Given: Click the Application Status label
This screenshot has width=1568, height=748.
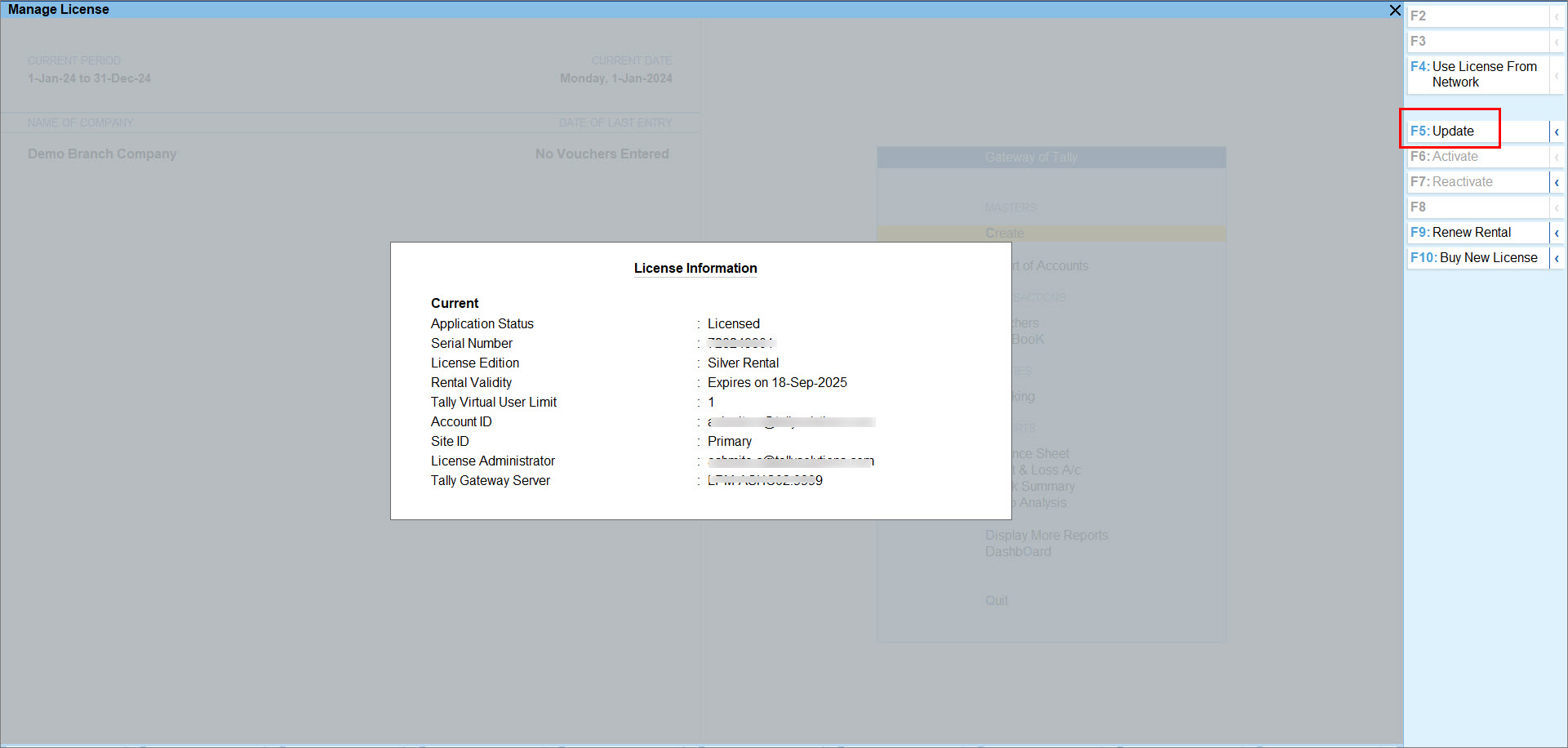Looking at the screenshot, I should 482,324.
